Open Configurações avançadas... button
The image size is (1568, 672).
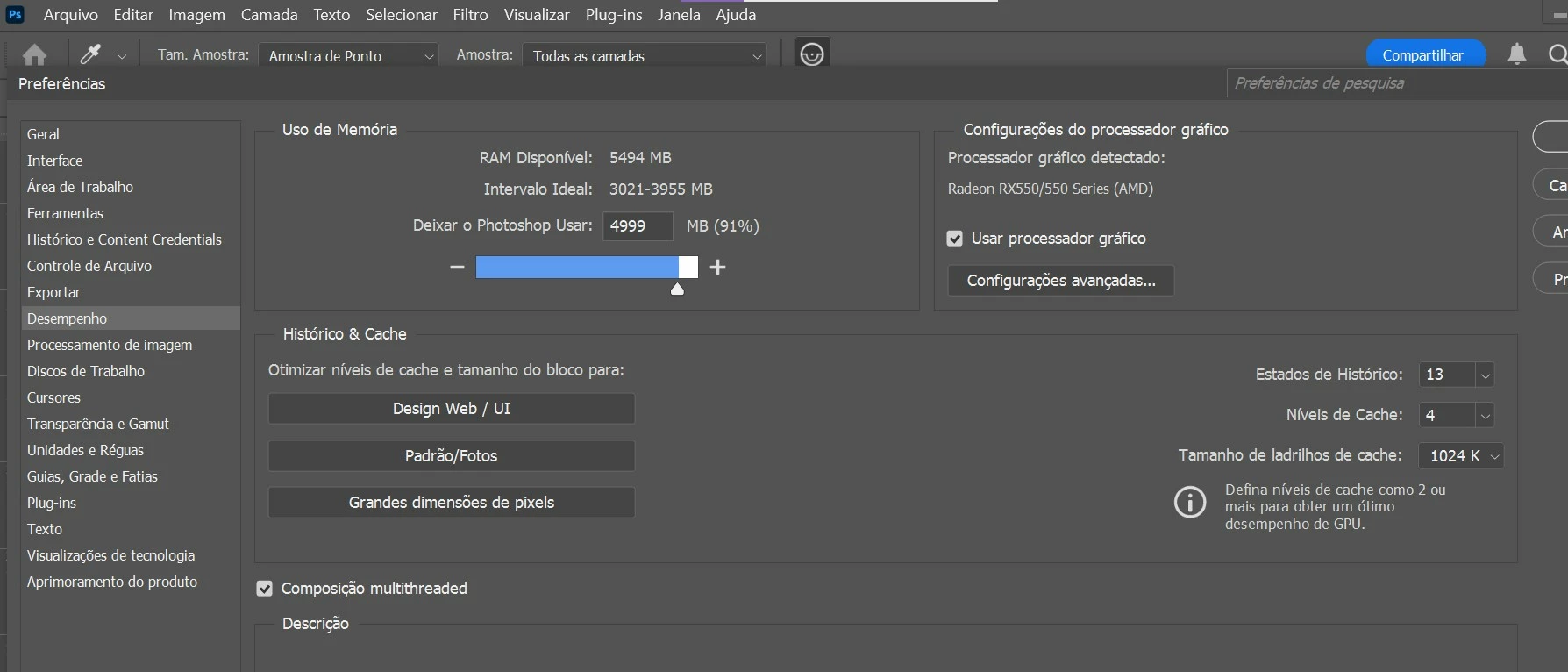coord(1061,281)
